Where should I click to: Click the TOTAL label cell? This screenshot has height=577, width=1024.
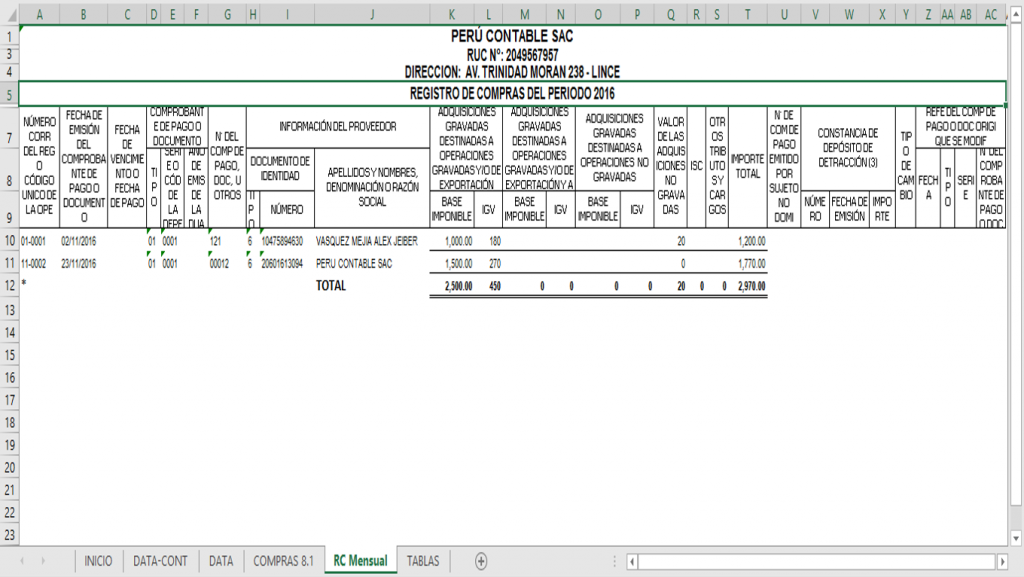[372, 286]
